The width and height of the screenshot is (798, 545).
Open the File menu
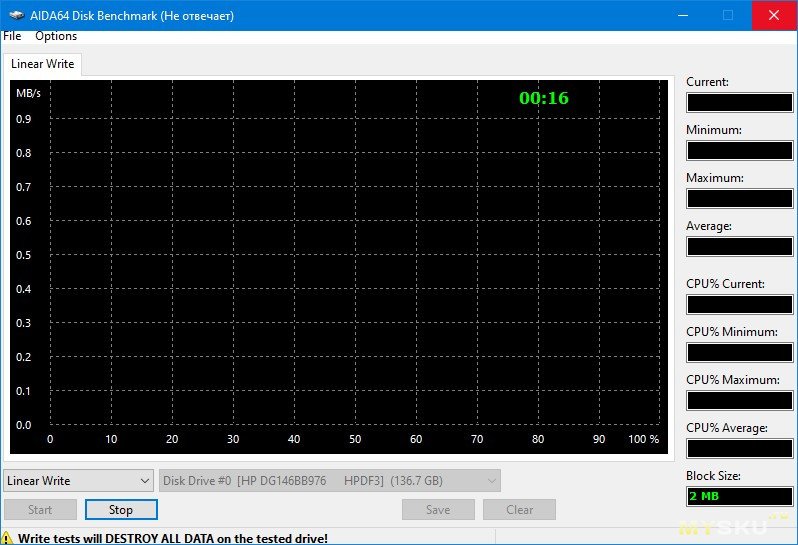pyautogui.click(x=12, y=36)
